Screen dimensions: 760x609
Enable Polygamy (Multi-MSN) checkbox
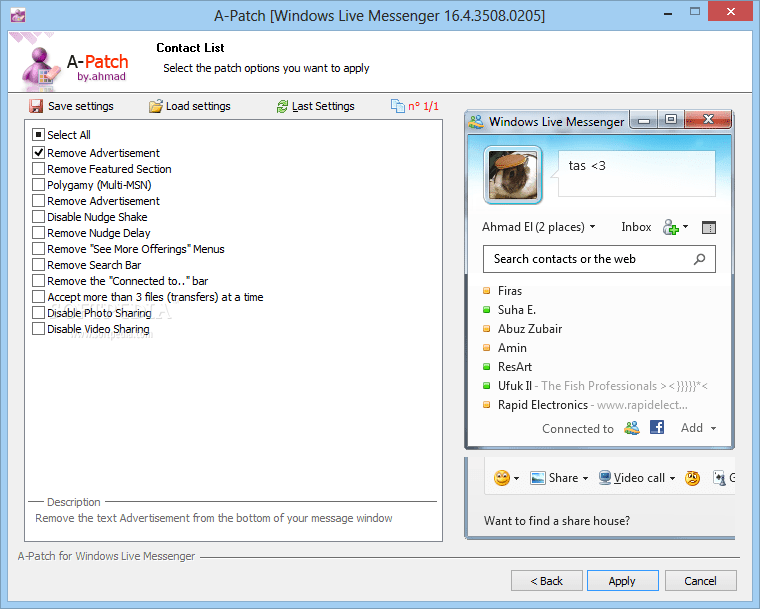[39, 185]
